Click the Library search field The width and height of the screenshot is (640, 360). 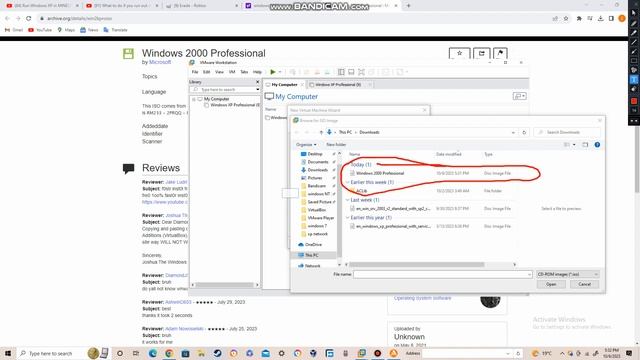click(224, 89)
